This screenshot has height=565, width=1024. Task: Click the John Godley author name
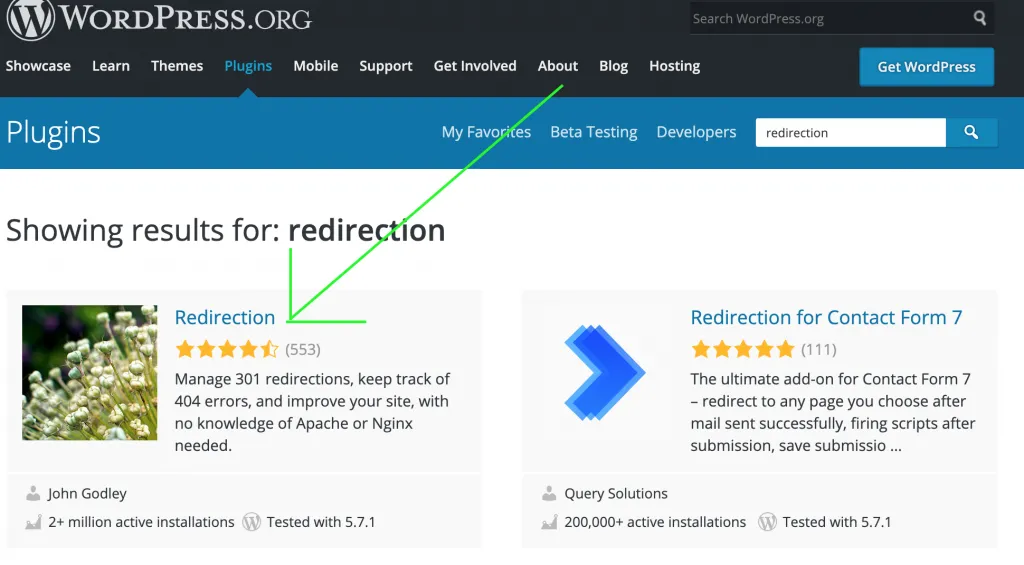coord(88,494)
